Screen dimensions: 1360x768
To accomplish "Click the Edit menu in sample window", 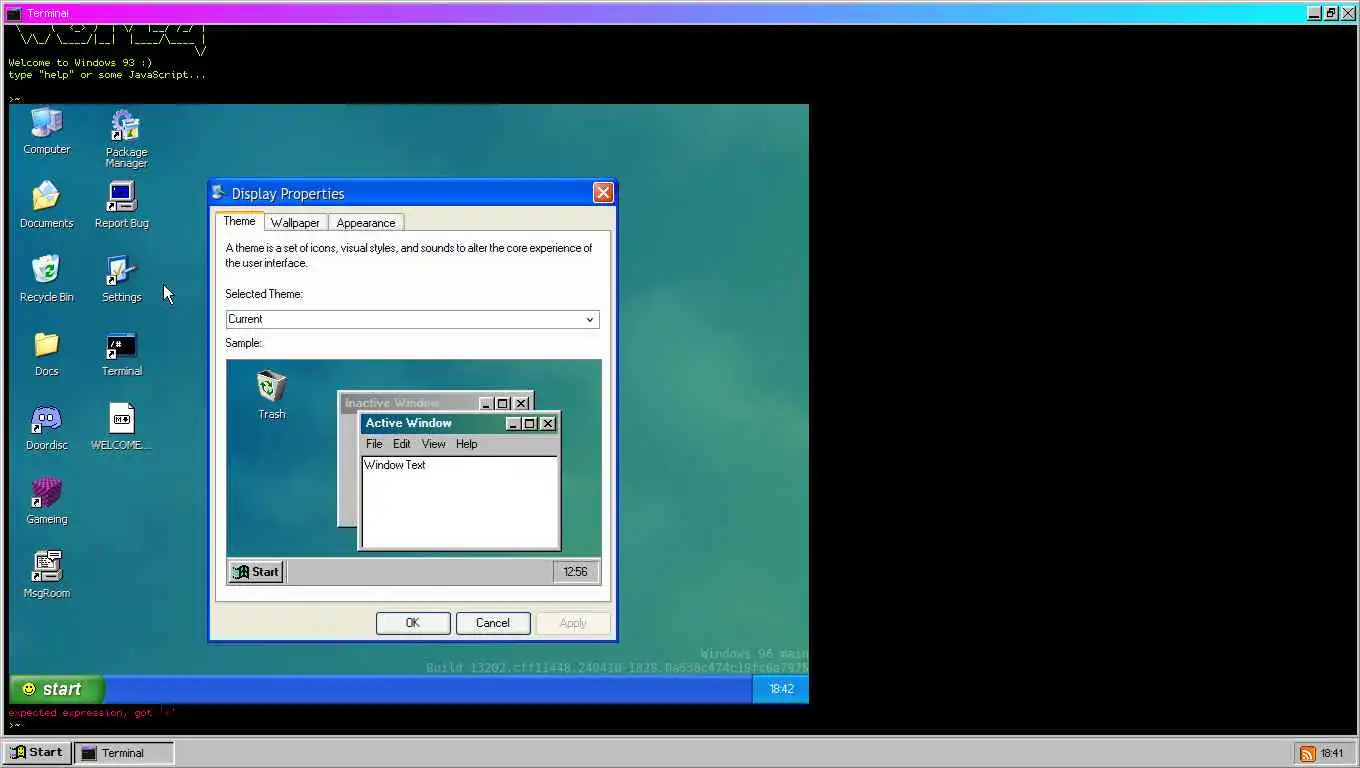I will tap(402, 444).
